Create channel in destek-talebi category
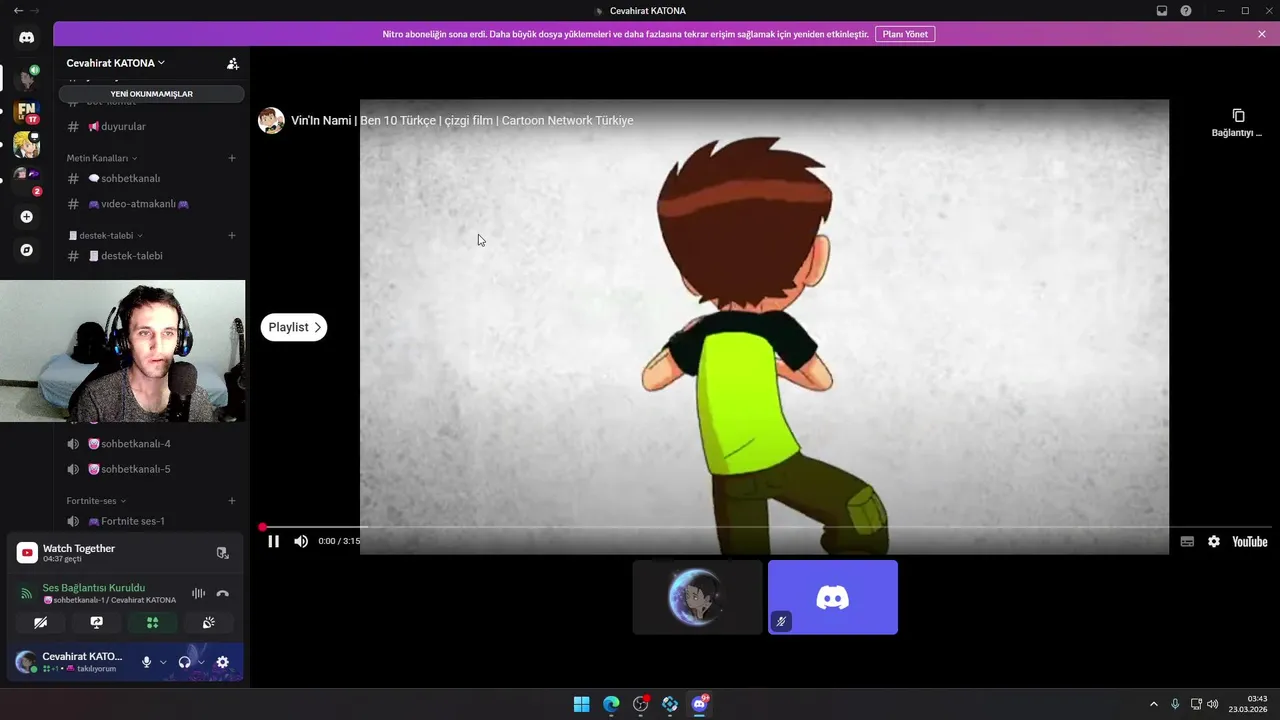 point(232,236)
